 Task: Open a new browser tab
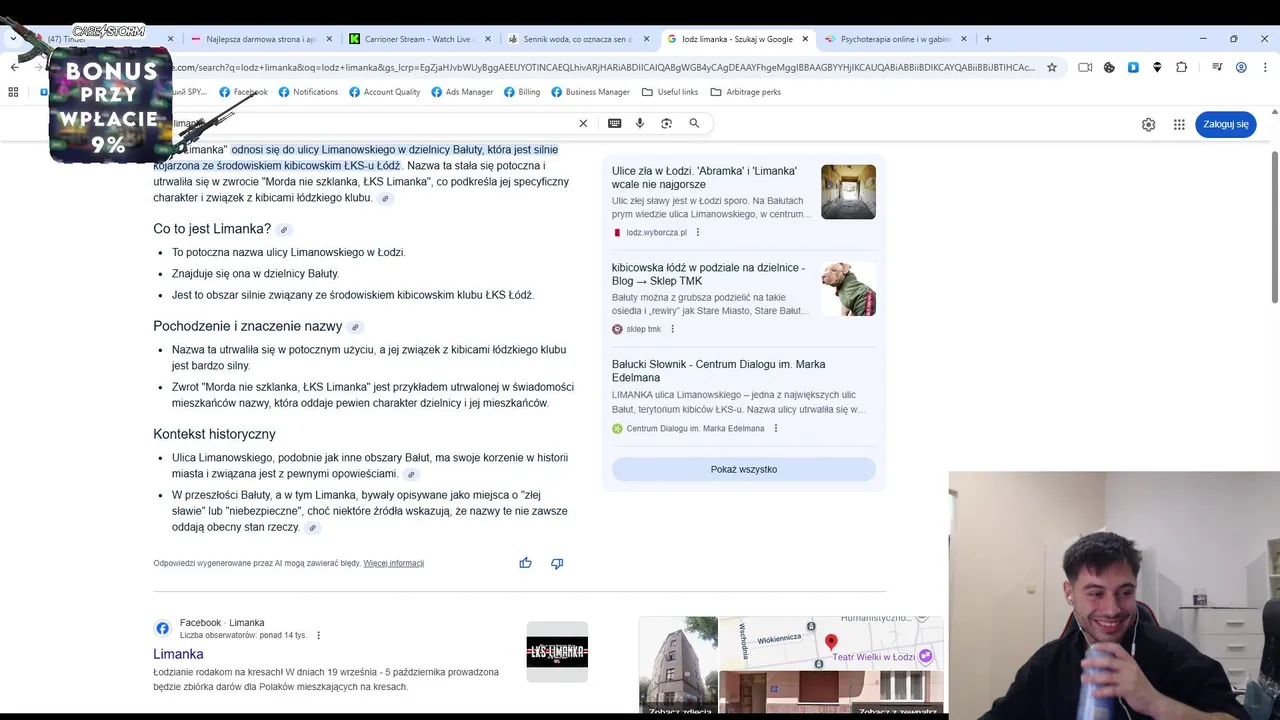(x=988, y=39)
